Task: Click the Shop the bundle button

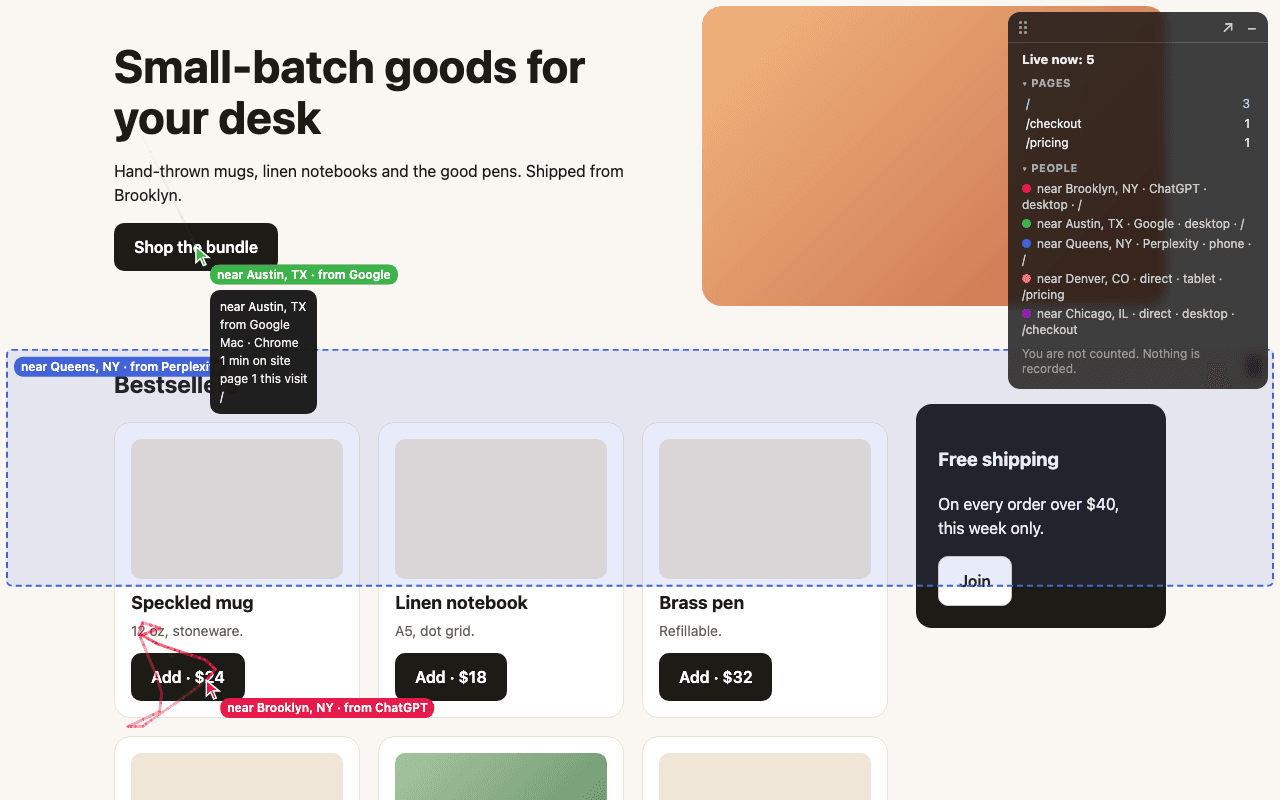Action: coord(196,247)
